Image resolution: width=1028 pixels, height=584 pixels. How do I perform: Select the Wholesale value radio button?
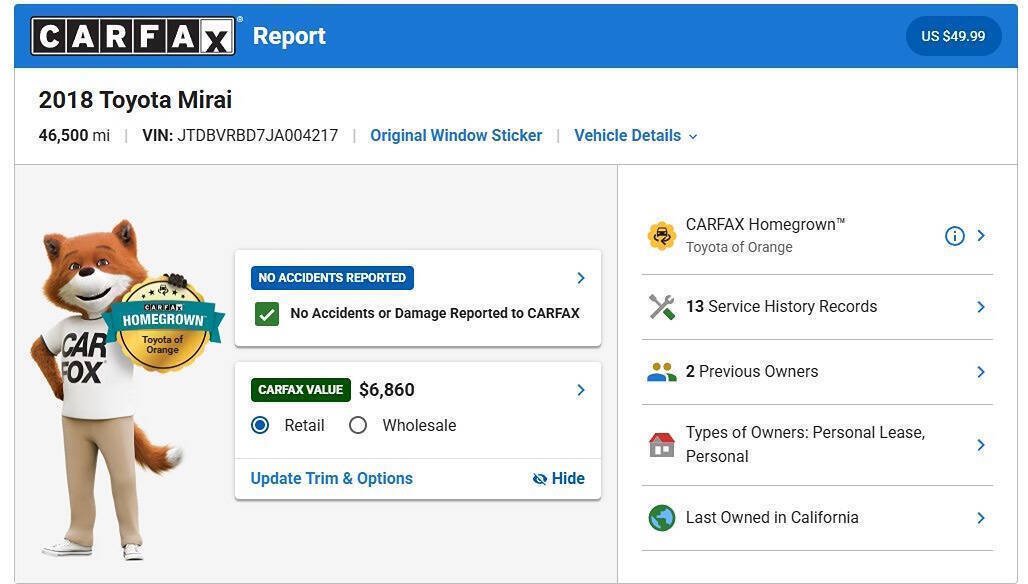point(358,425)
